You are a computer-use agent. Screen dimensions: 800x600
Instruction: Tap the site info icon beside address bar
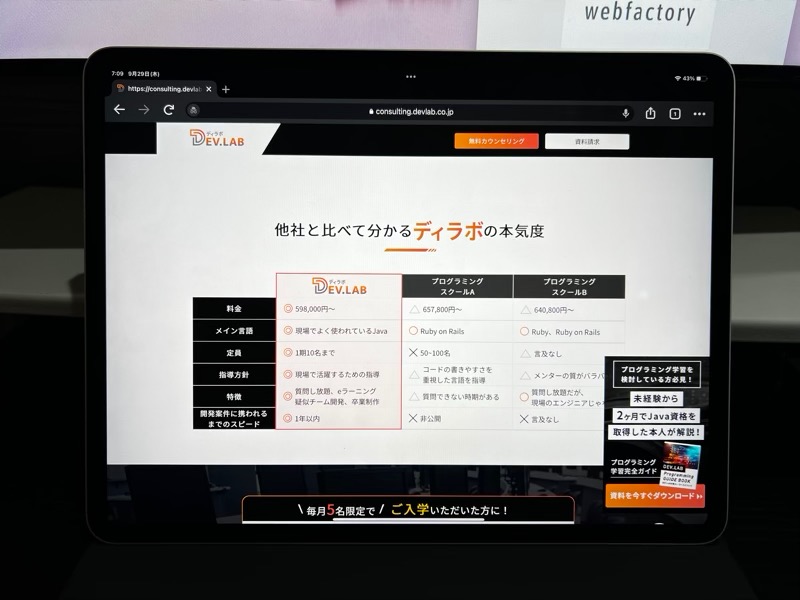point(193,111)
